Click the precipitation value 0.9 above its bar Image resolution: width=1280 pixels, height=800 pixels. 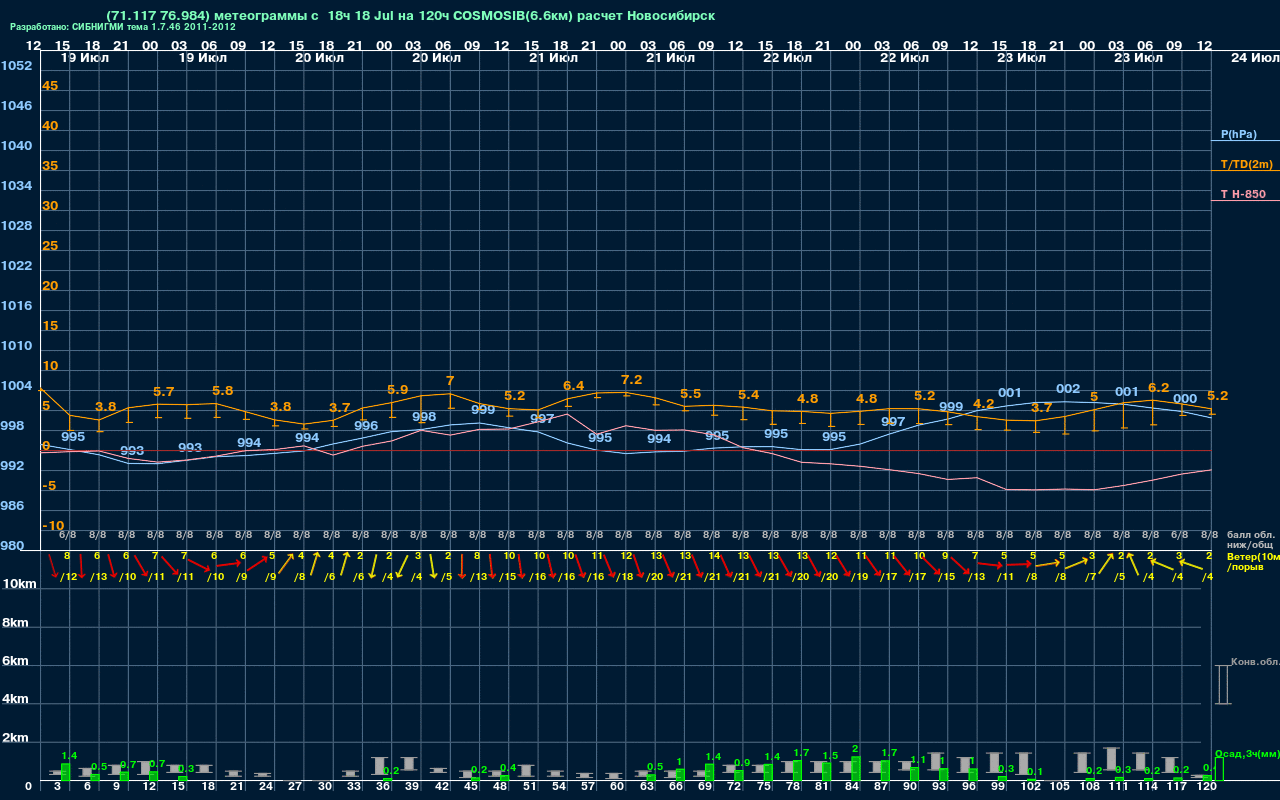[741, 763]
